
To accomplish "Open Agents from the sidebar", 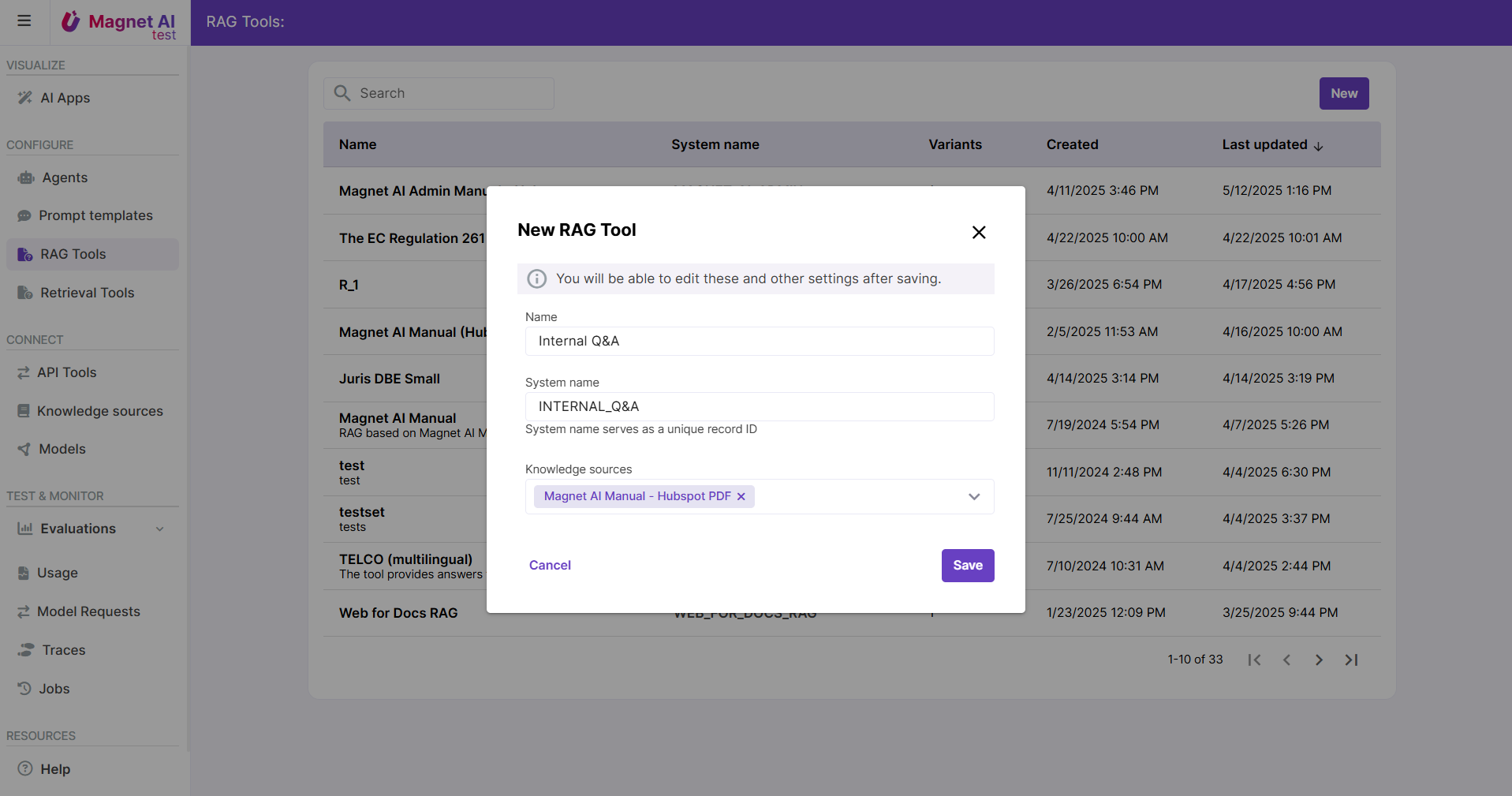I will pyautogui.click(x=65, y=178).
